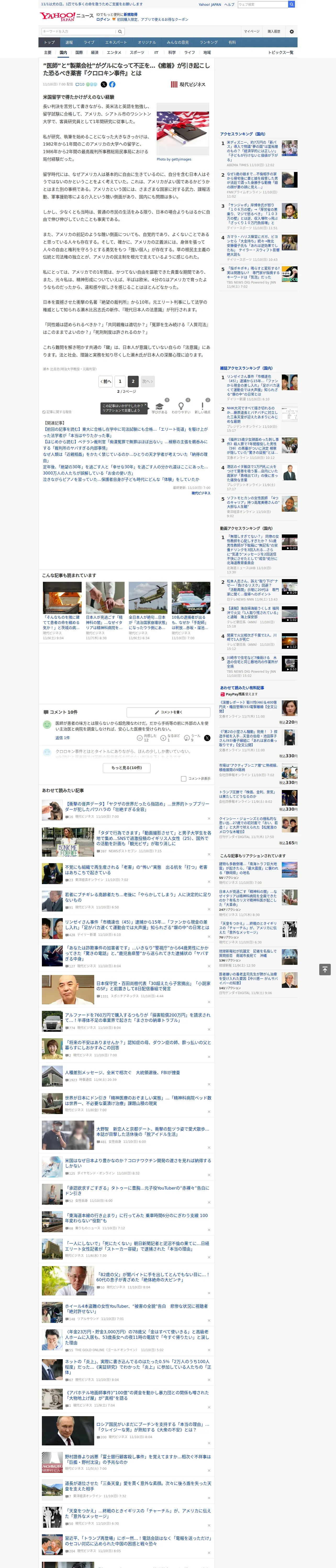Click the ログイン link
The image size is (336, 1568).
(103, 20)
